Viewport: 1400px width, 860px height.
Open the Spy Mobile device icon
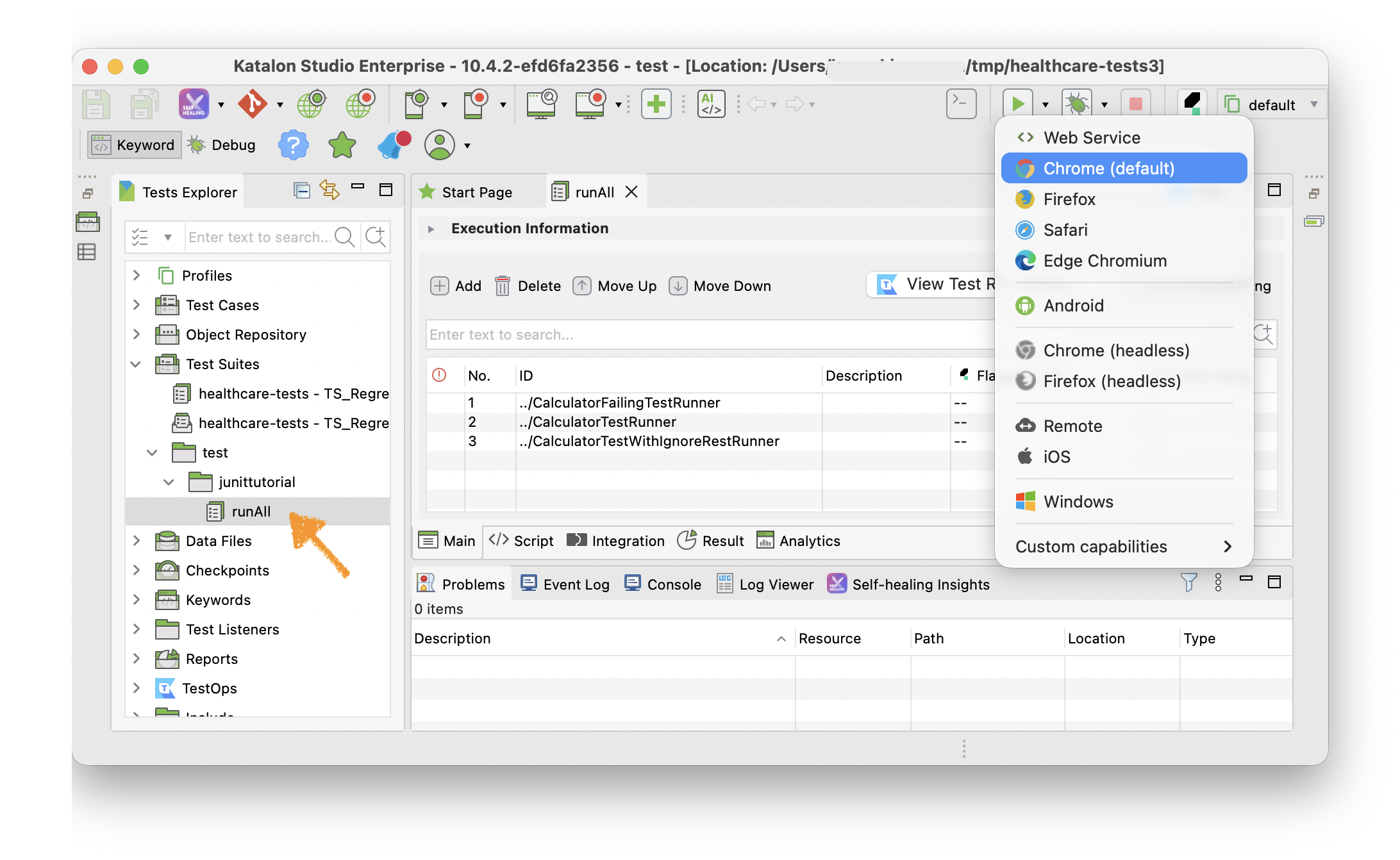point(417,104)
